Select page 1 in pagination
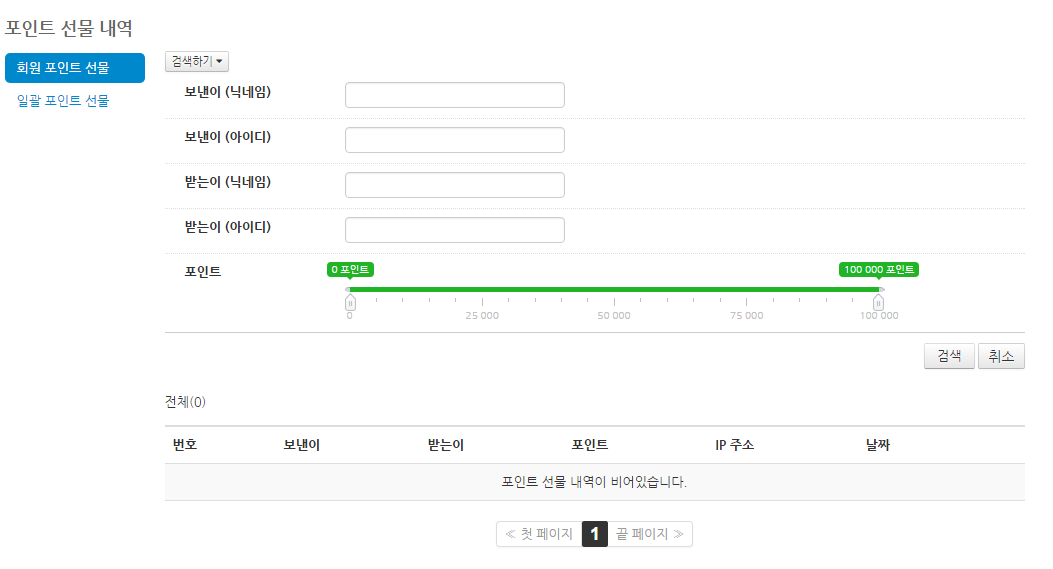1053x569 pixels. tap(594, 534)
